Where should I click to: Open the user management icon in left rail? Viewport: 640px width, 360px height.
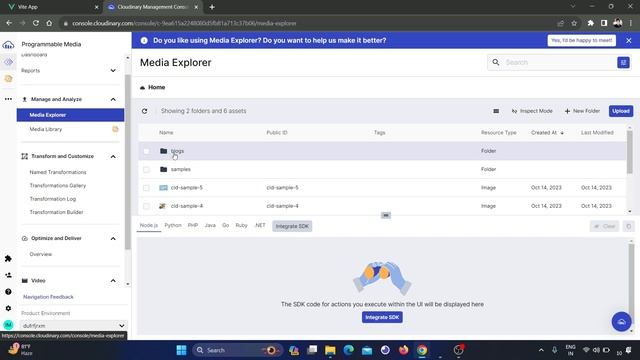click(x=8, y=275)
